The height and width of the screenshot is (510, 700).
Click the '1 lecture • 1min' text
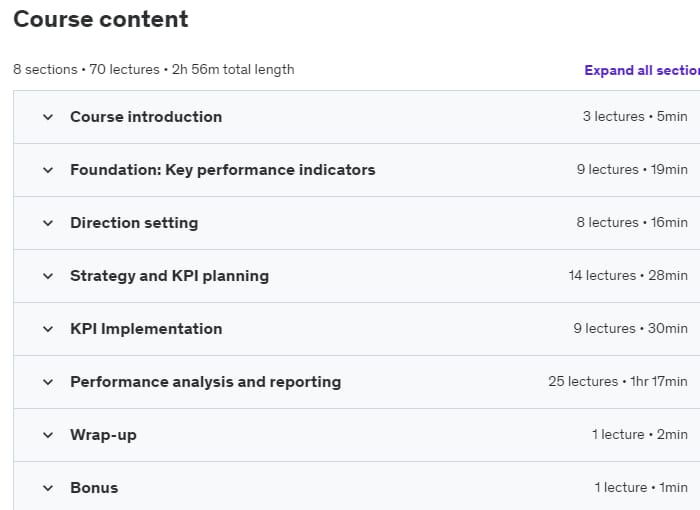click(641, 488)
